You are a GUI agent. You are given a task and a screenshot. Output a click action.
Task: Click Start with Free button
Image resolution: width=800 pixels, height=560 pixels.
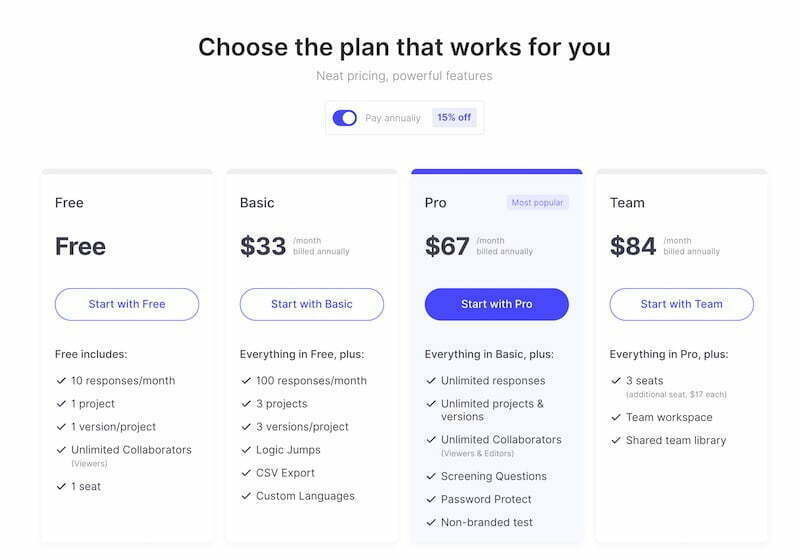pyautogui.click(x=127, y=304)
